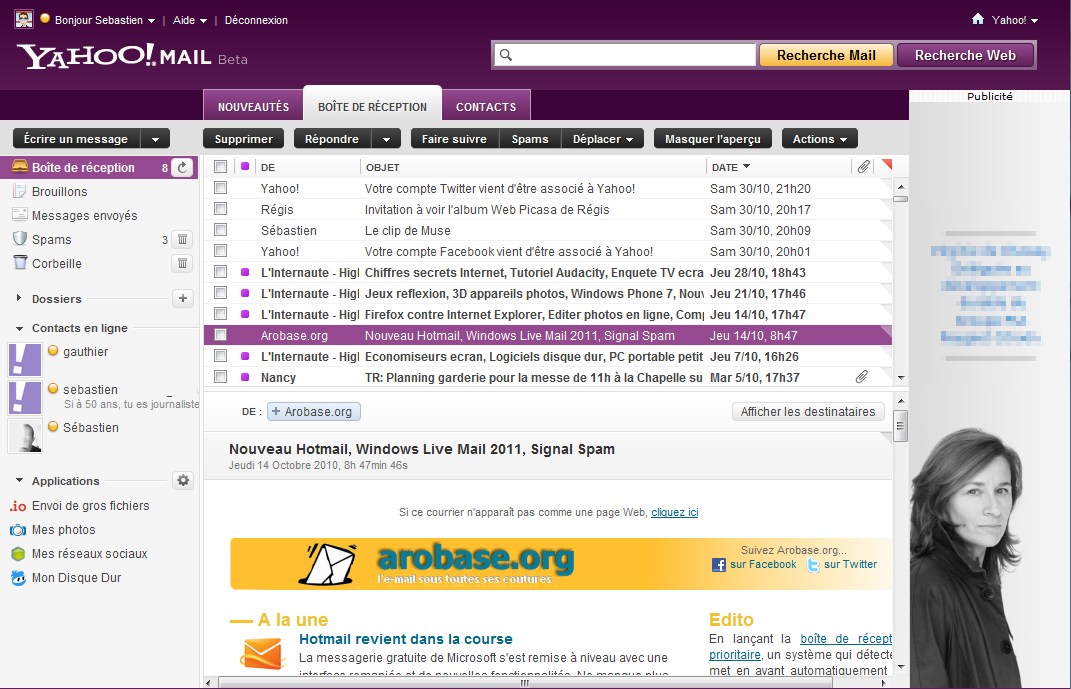Open the Aide dropdown menu
The image size is (1071, 689).
[x=204, y=21]
